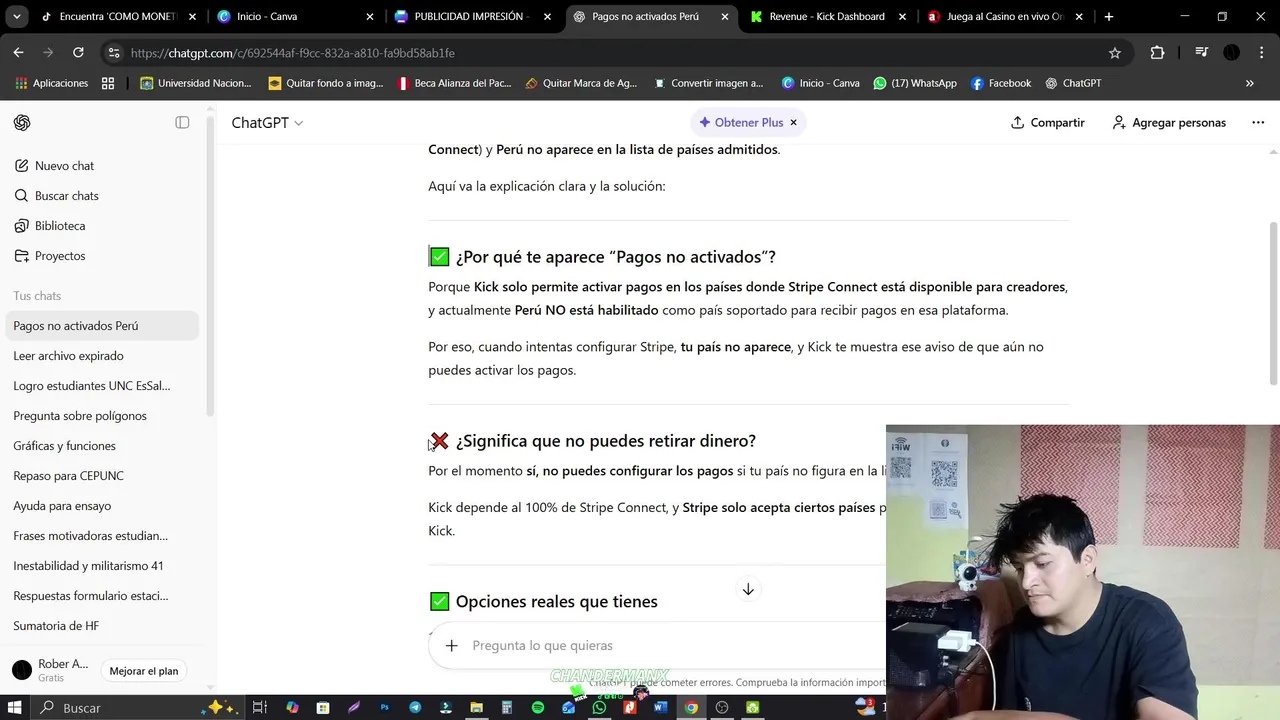Open the Facebook bookmark

coord(1001,83)
